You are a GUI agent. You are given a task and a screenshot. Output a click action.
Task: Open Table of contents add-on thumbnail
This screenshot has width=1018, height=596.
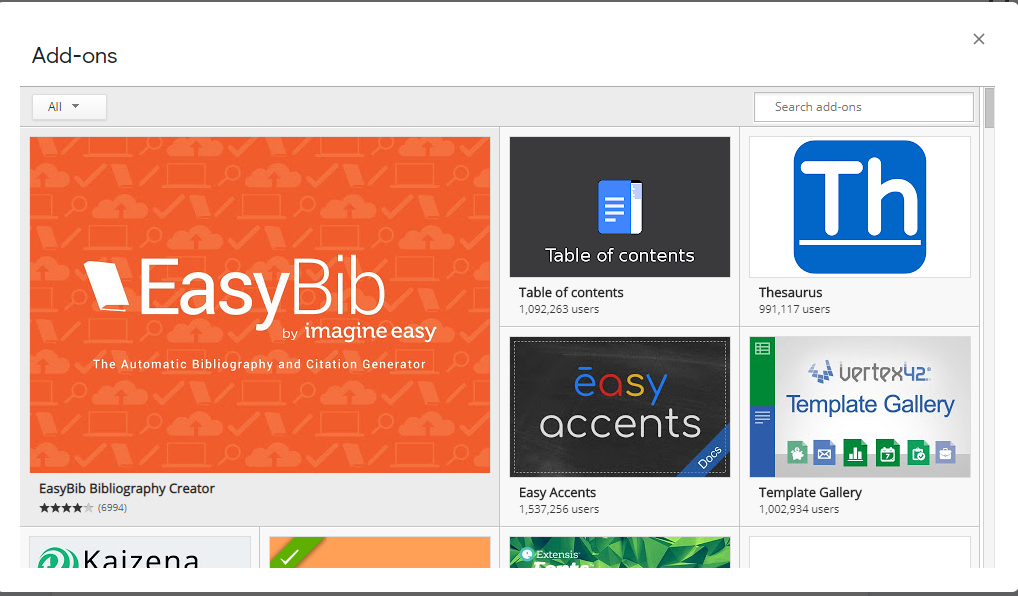(x=619, y=206)
